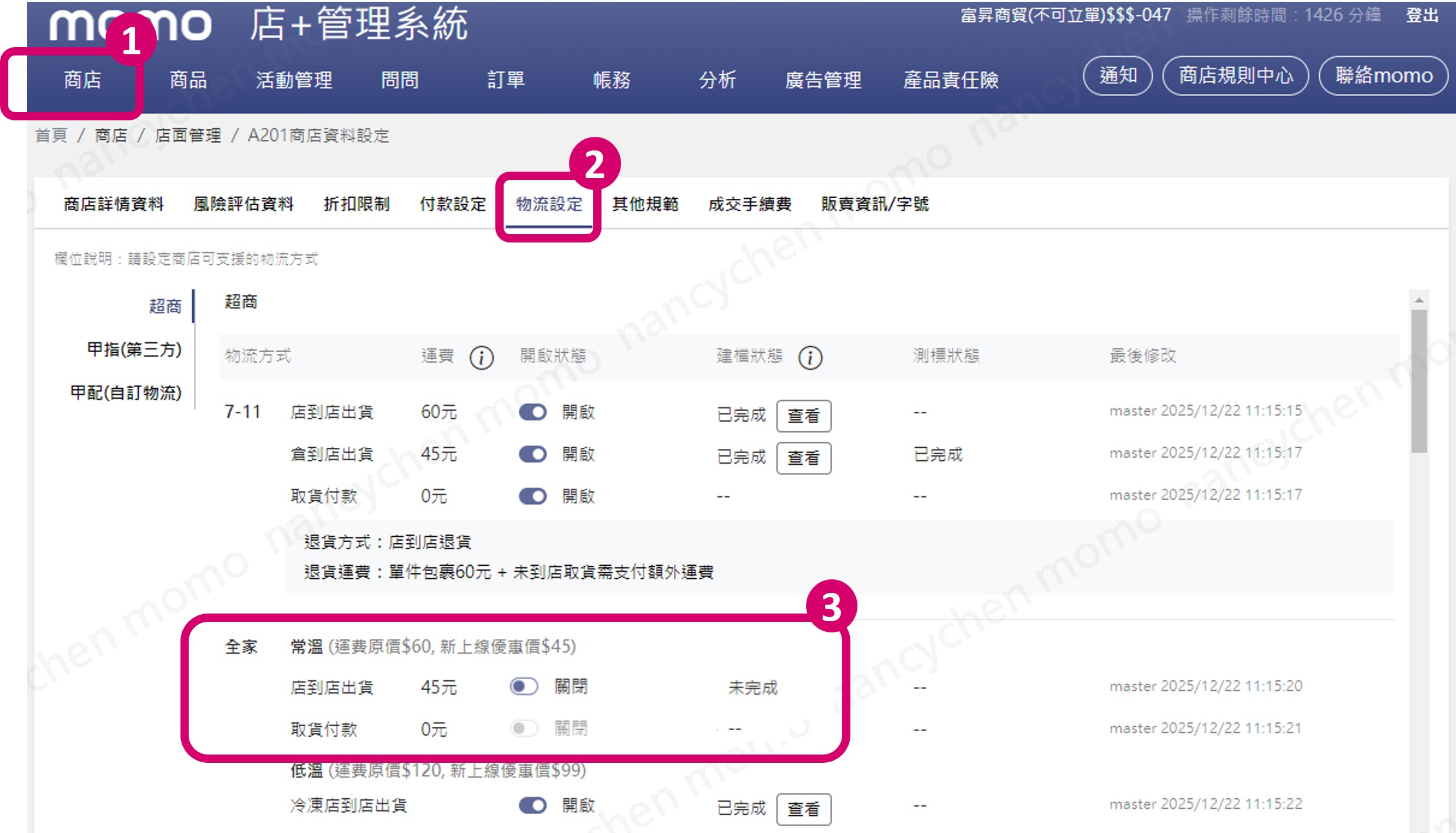
Task: Click 店面管理 breadcrumb link
Action: pyautogui.click(x=188, y=136)
